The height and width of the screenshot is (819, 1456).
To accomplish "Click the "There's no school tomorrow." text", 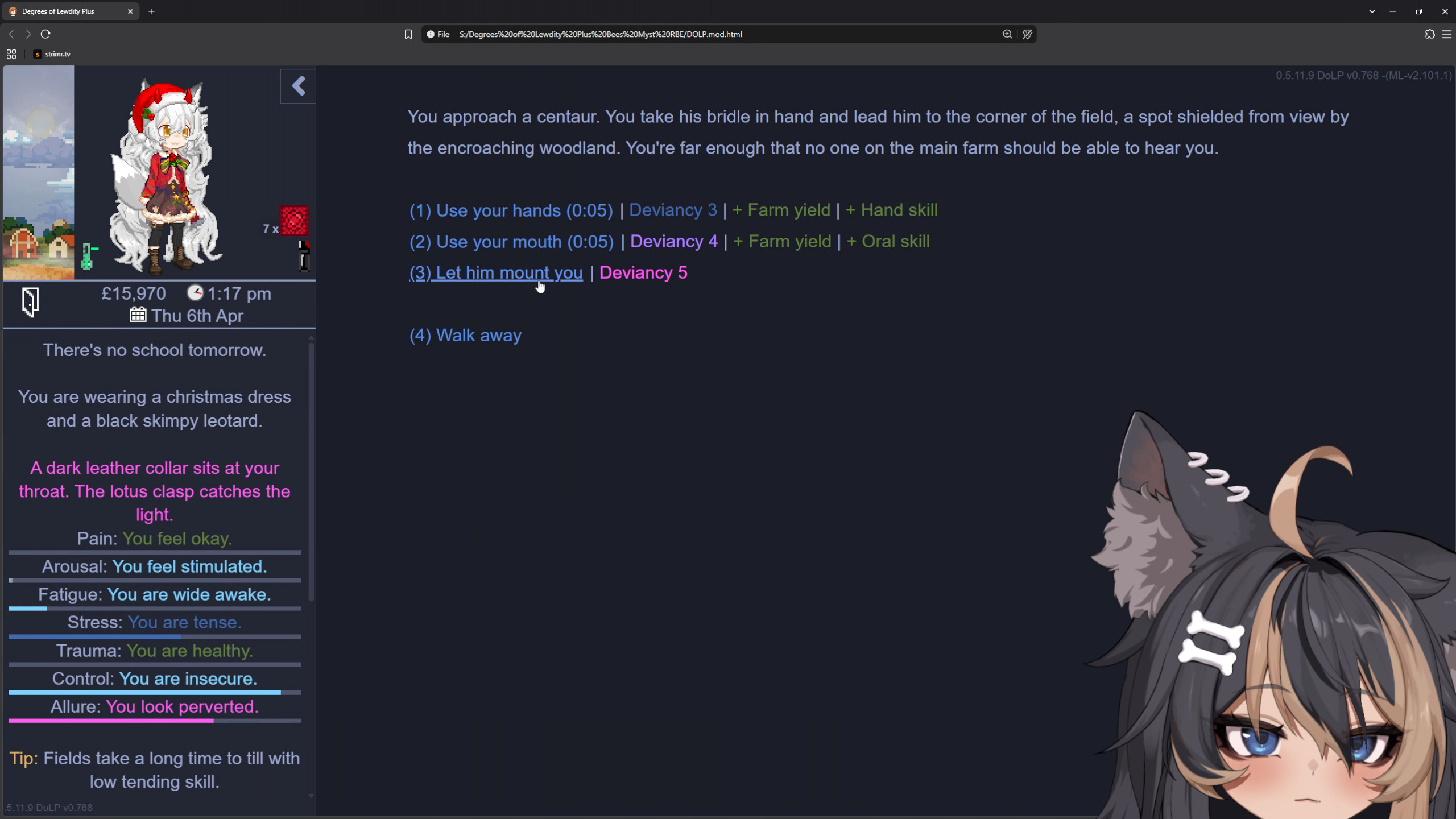I will pos(155,350).
